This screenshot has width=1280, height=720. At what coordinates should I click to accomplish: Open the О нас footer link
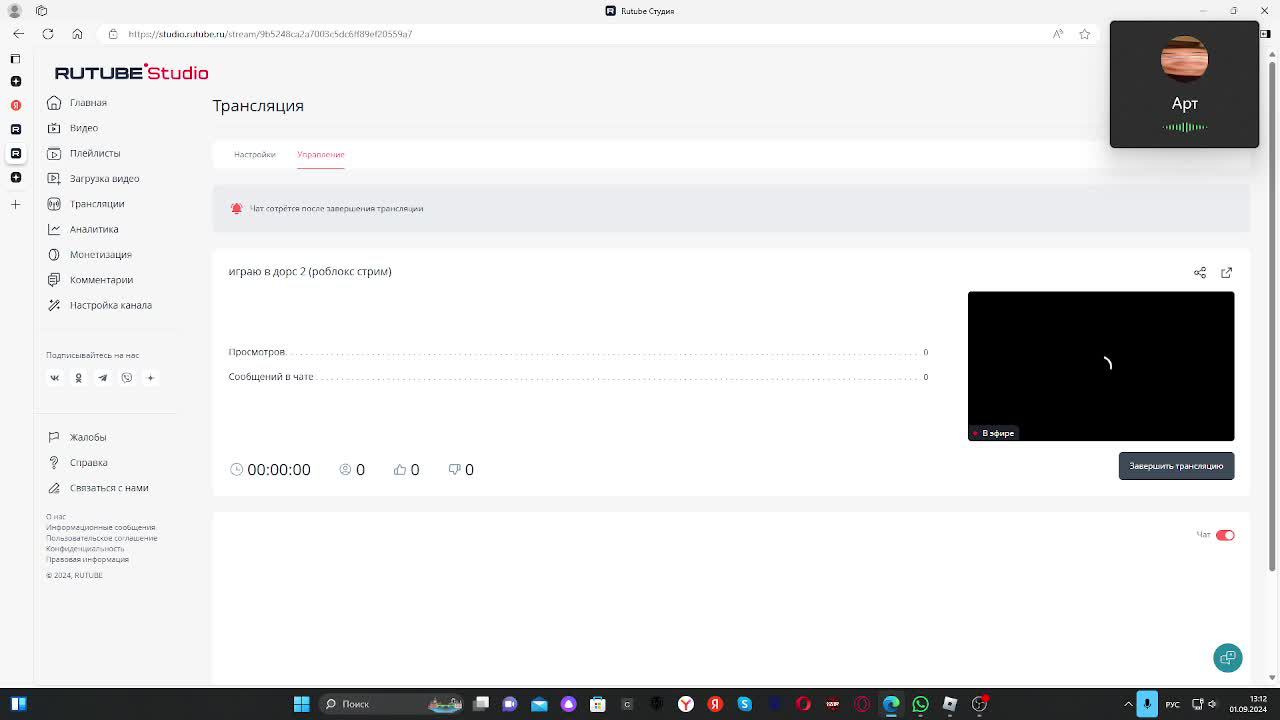56,517
